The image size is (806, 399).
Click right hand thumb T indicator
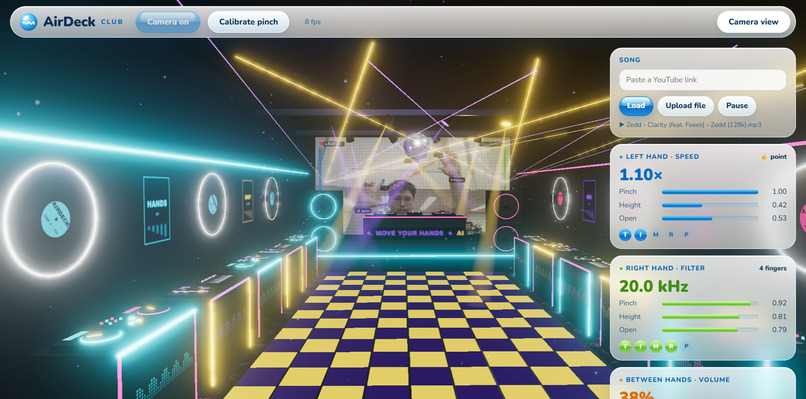[625, 346]
